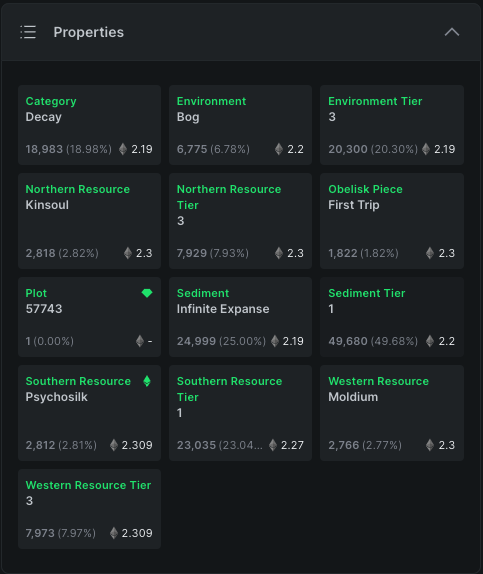Click the Ethereum icon beside 2.19 in Category card
This screenshot has height=574, width=483.
[123, 149]
